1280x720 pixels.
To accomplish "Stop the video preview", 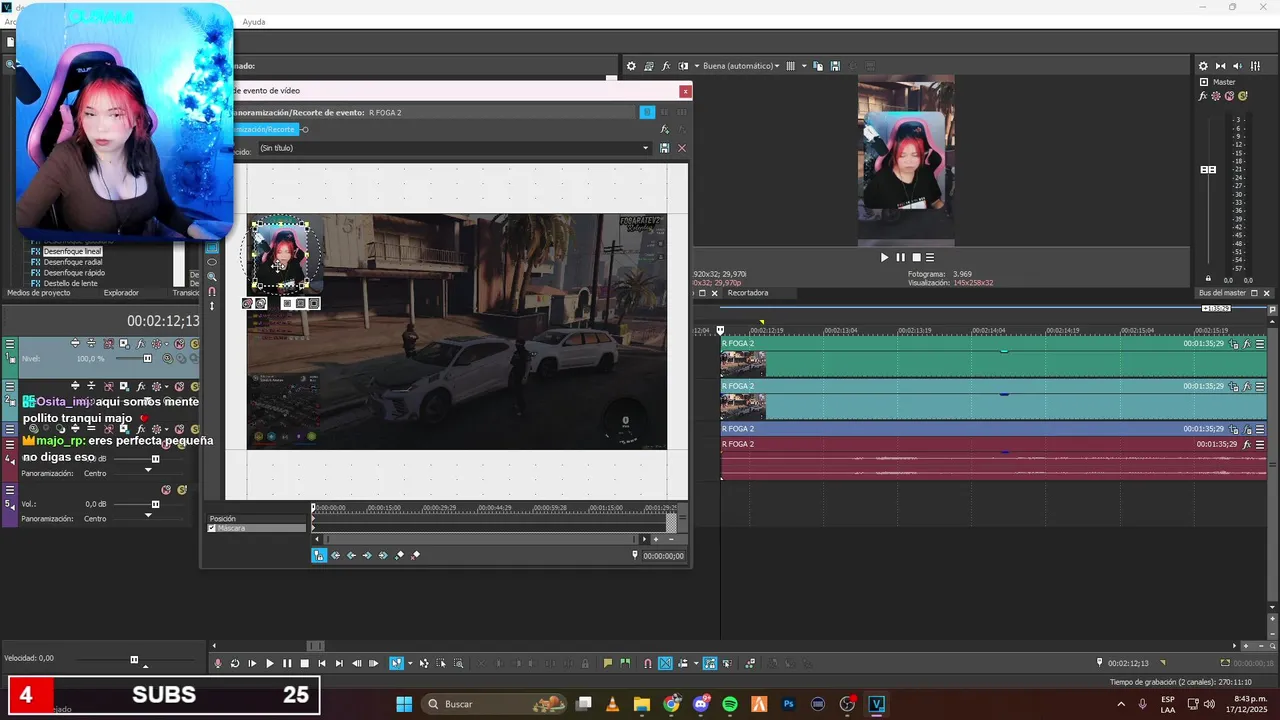I will click(915, 257).
